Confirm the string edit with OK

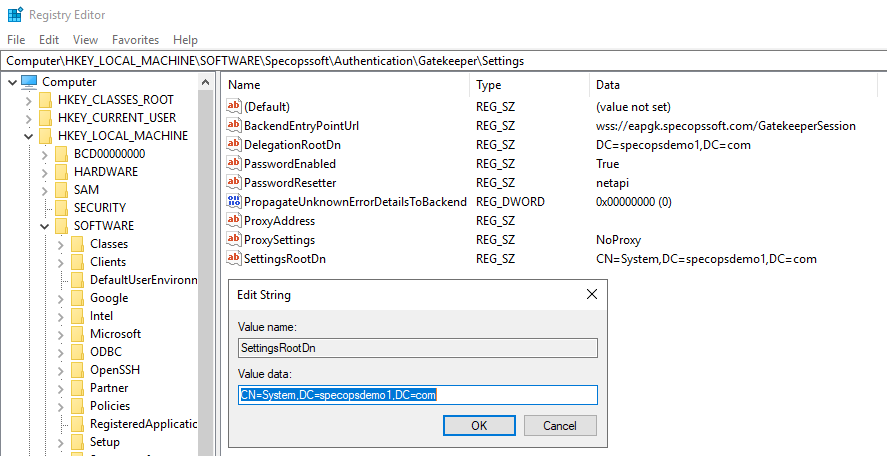pos(479,425)
